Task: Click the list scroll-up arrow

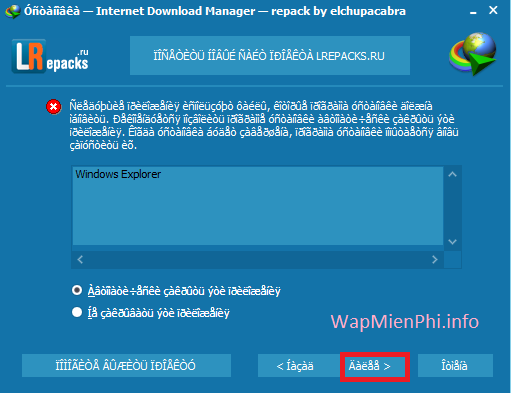Action: pos(452,174)
